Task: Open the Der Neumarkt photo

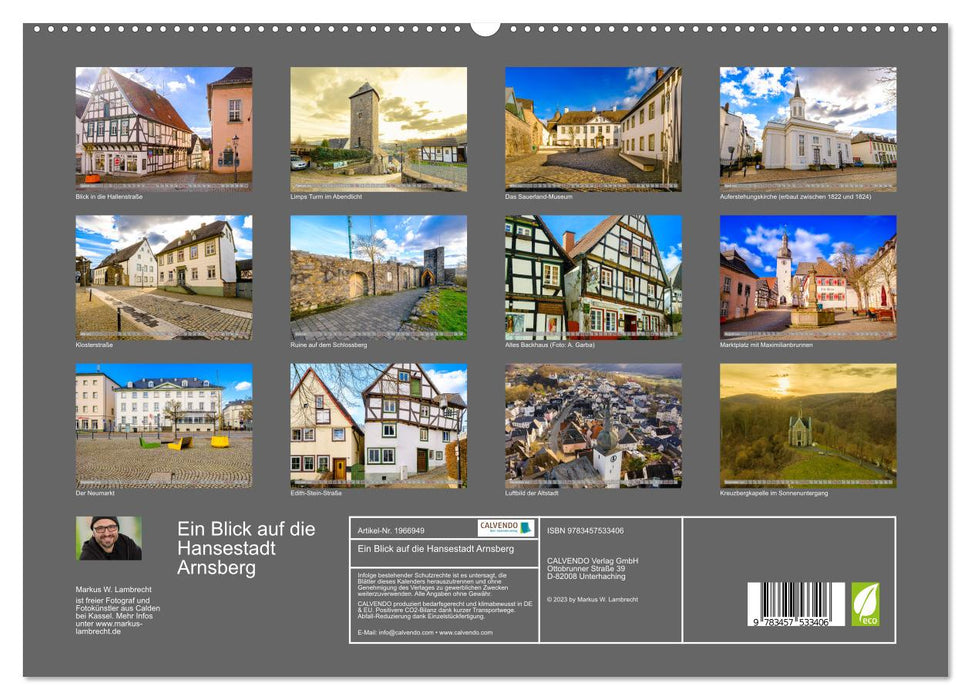Action: [164, 425]
